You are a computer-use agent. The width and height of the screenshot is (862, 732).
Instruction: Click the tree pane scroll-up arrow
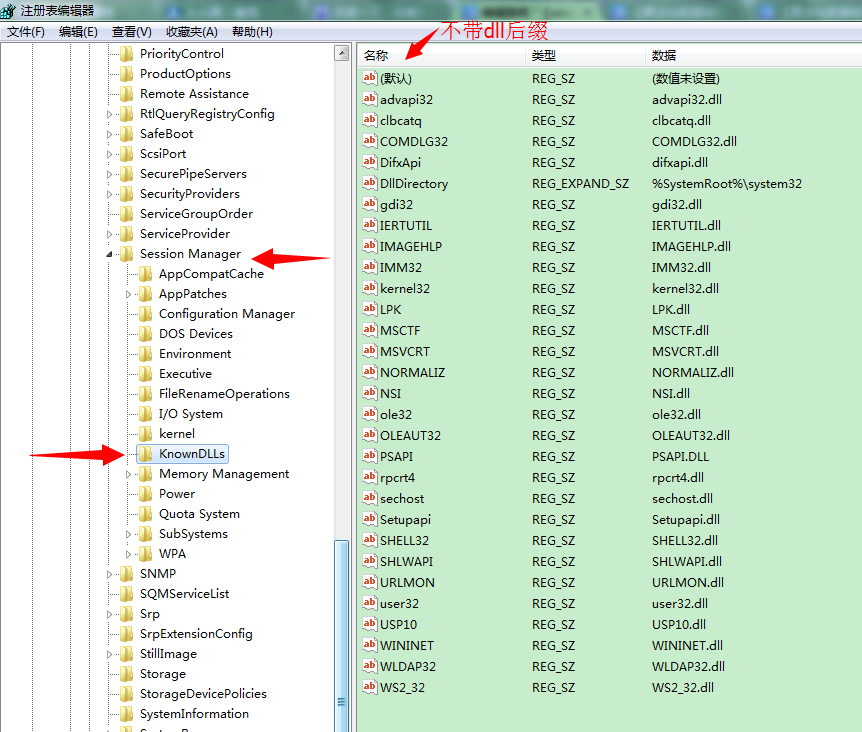[x=342, y=53]
